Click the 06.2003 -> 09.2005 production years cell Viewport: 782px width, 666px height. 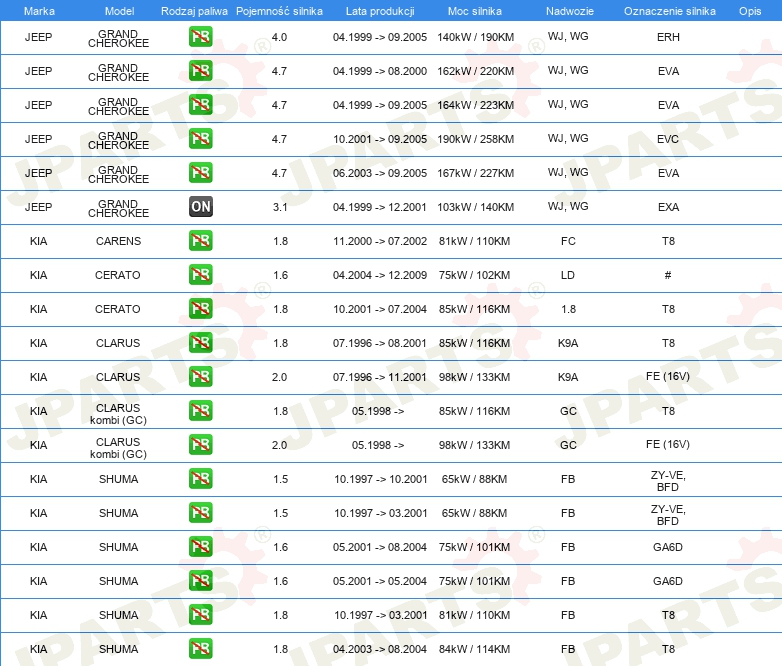[380, 173]
